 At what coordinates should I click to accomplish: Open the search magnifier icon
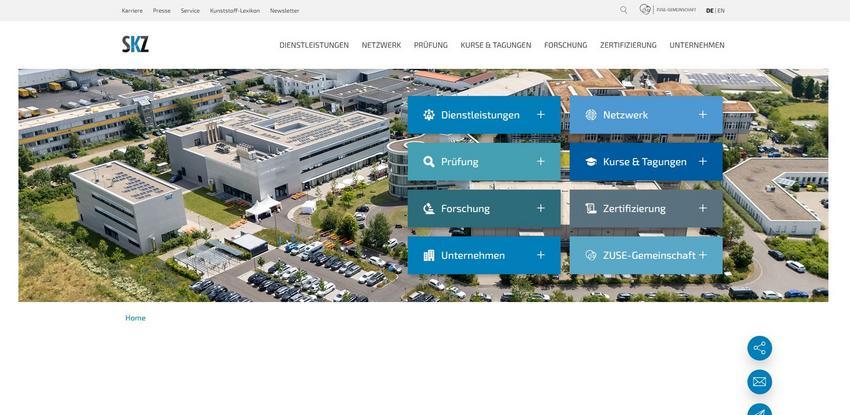[x=623, y=10]
